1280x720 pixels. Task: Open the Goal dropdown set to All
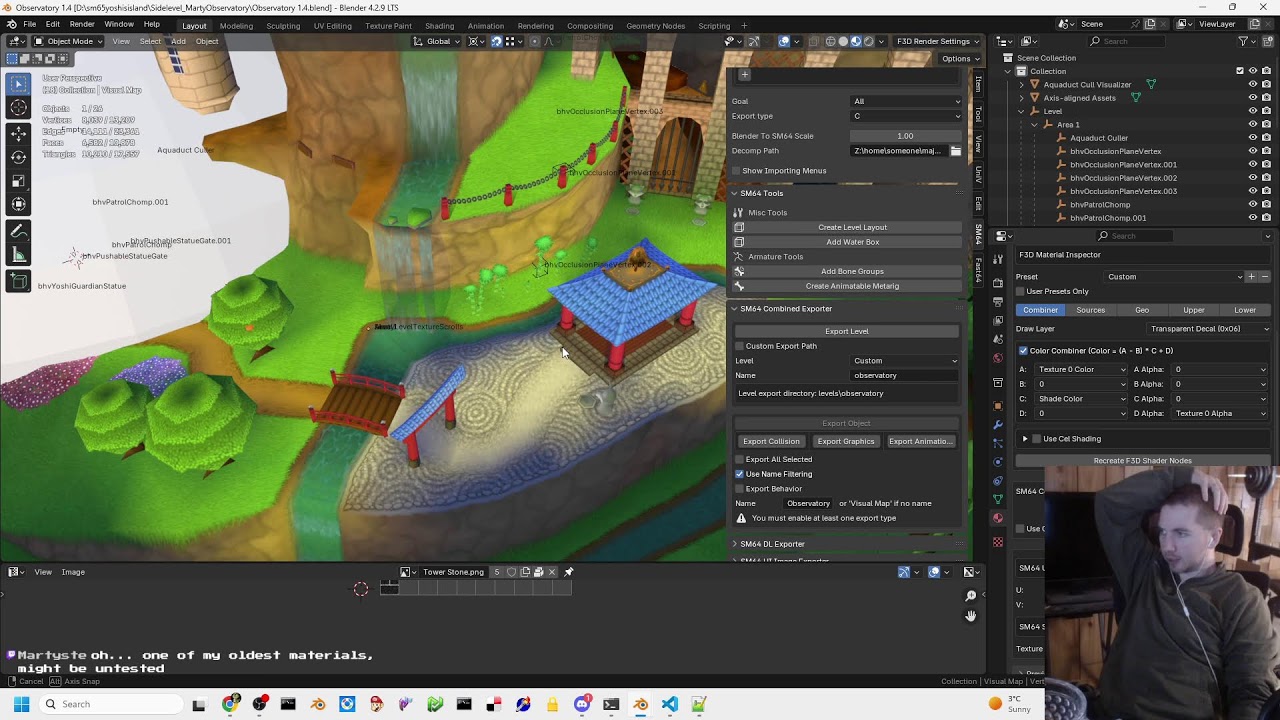(907, 101)
